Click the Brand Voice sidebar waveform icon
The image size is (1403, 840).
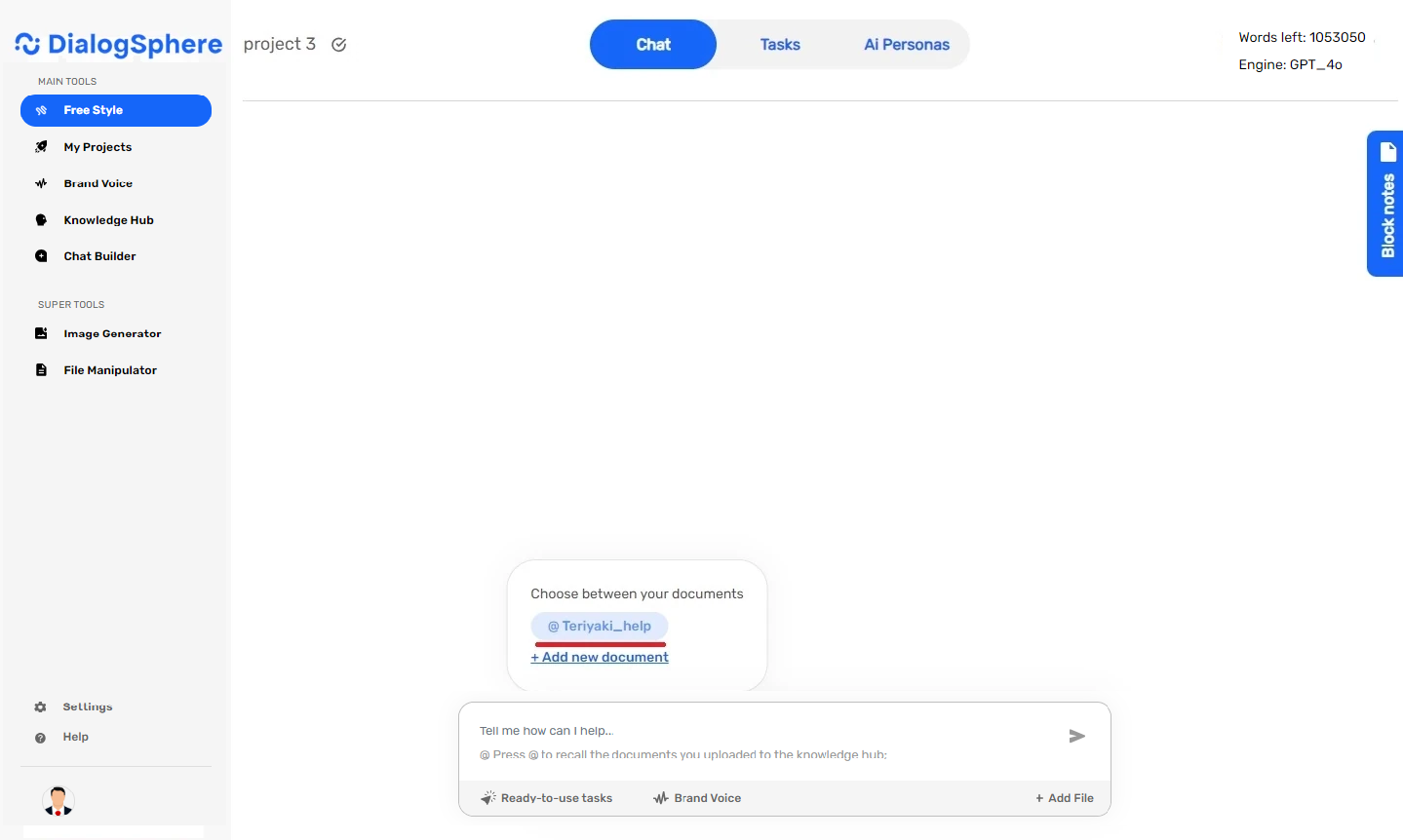[x=41, y=183]
